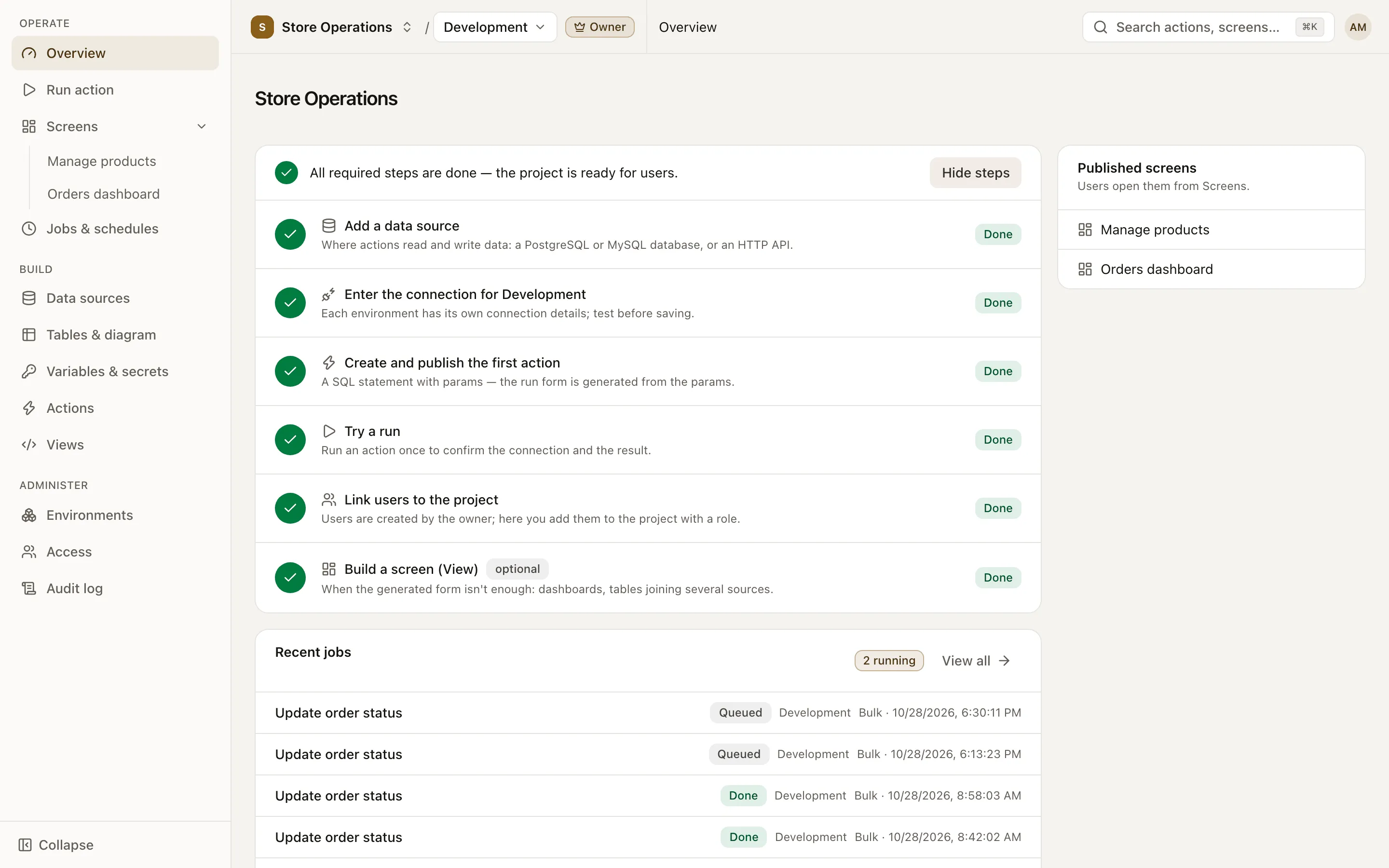Focus the Search actions, screens field

pos(1208,27)
